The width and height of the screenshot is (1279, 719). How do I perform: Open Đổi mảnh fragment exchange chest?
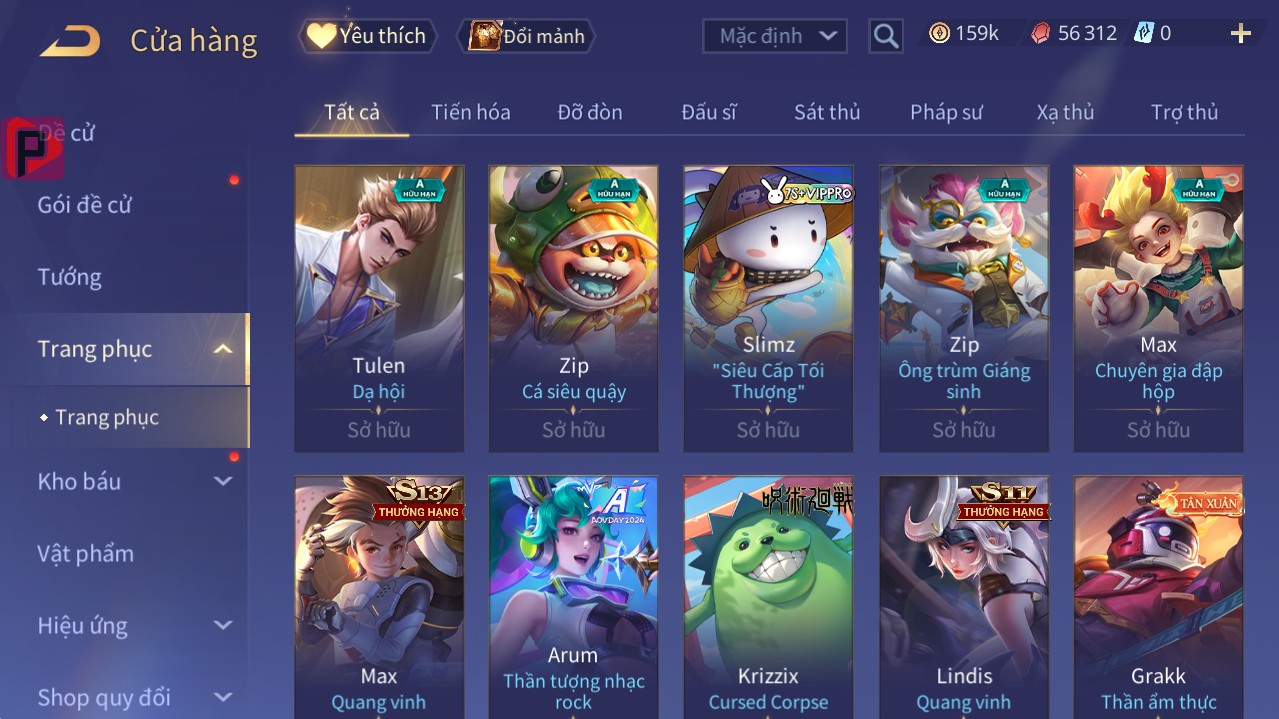[527, 36]
